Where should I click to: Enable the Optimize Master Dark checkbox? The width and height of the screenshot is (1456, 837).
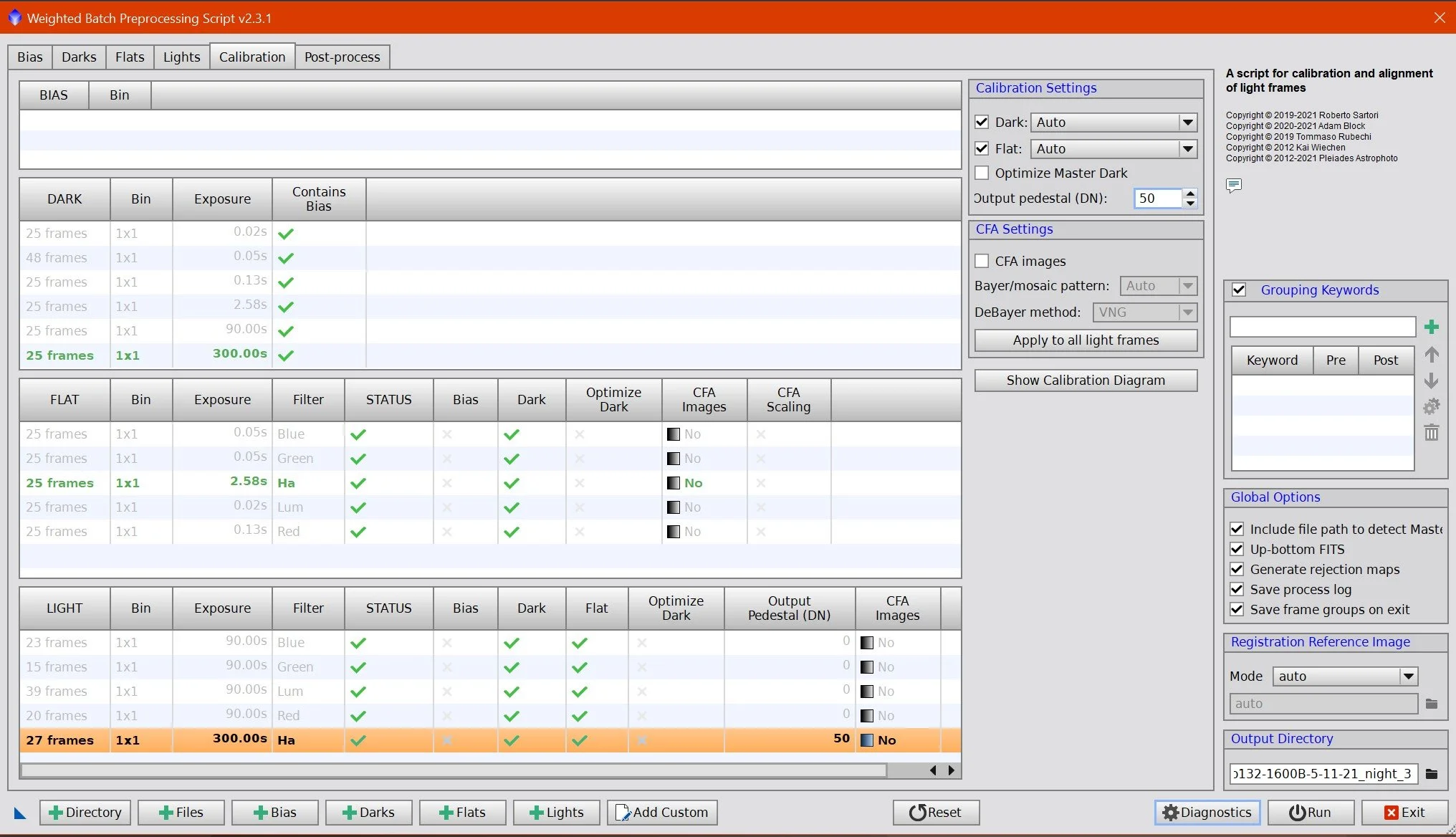tap(982, 173)
